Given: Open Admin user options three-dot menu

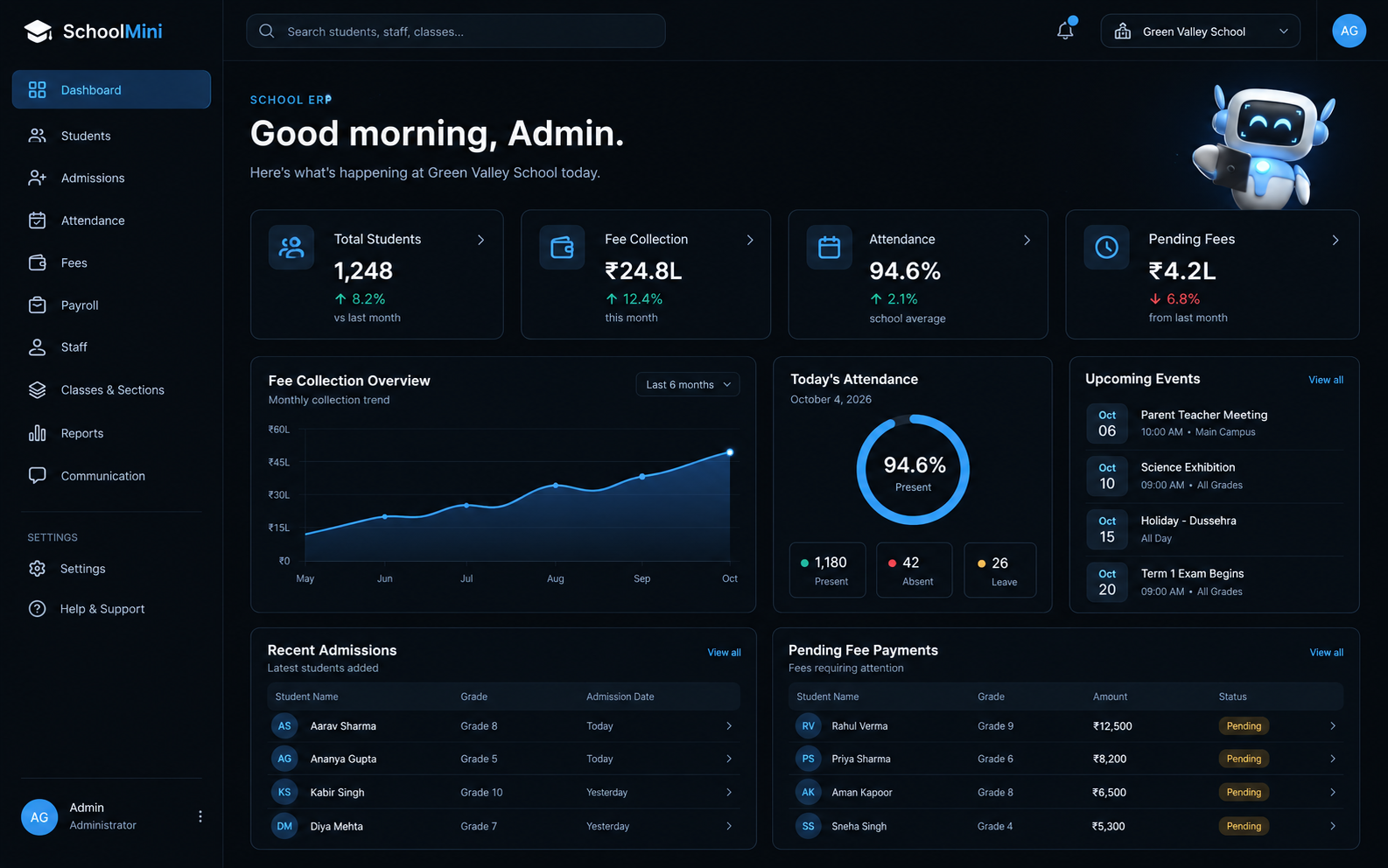Looking at the screenshot, I should click(x=200, y=816).
